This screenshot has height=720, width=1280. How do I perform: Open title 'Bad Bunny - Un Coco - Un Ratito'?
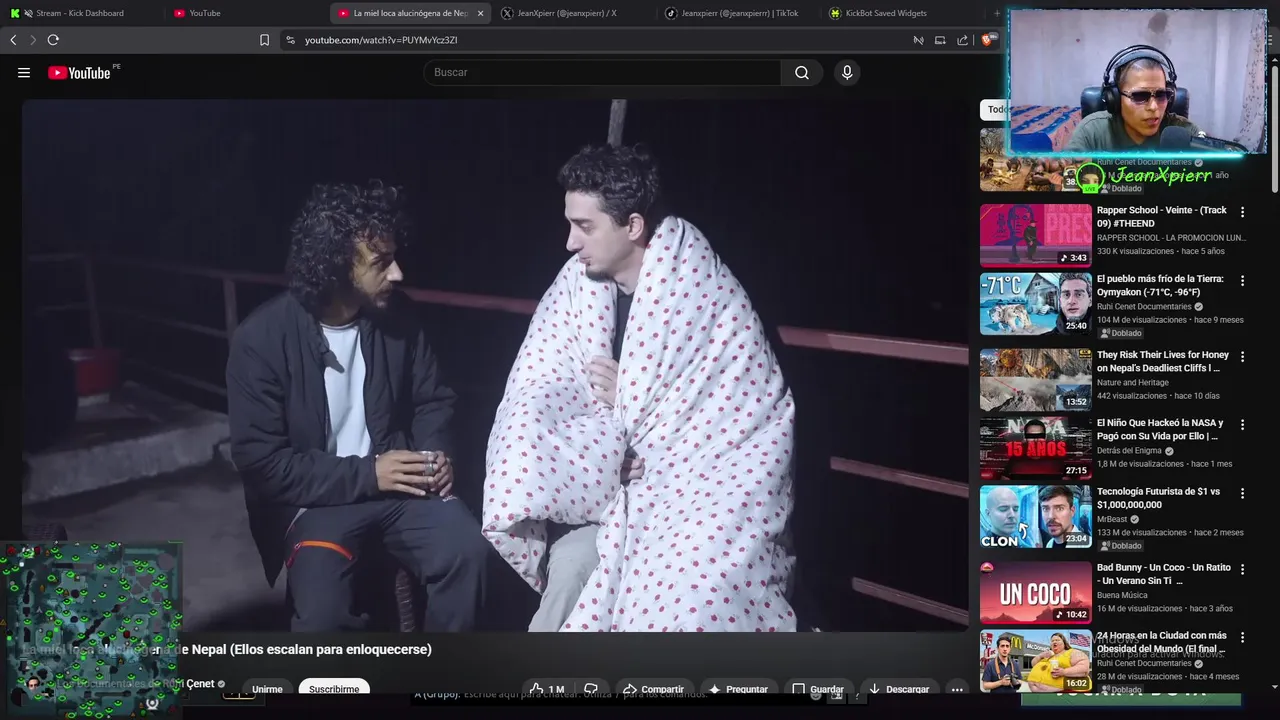[1164, 574]
